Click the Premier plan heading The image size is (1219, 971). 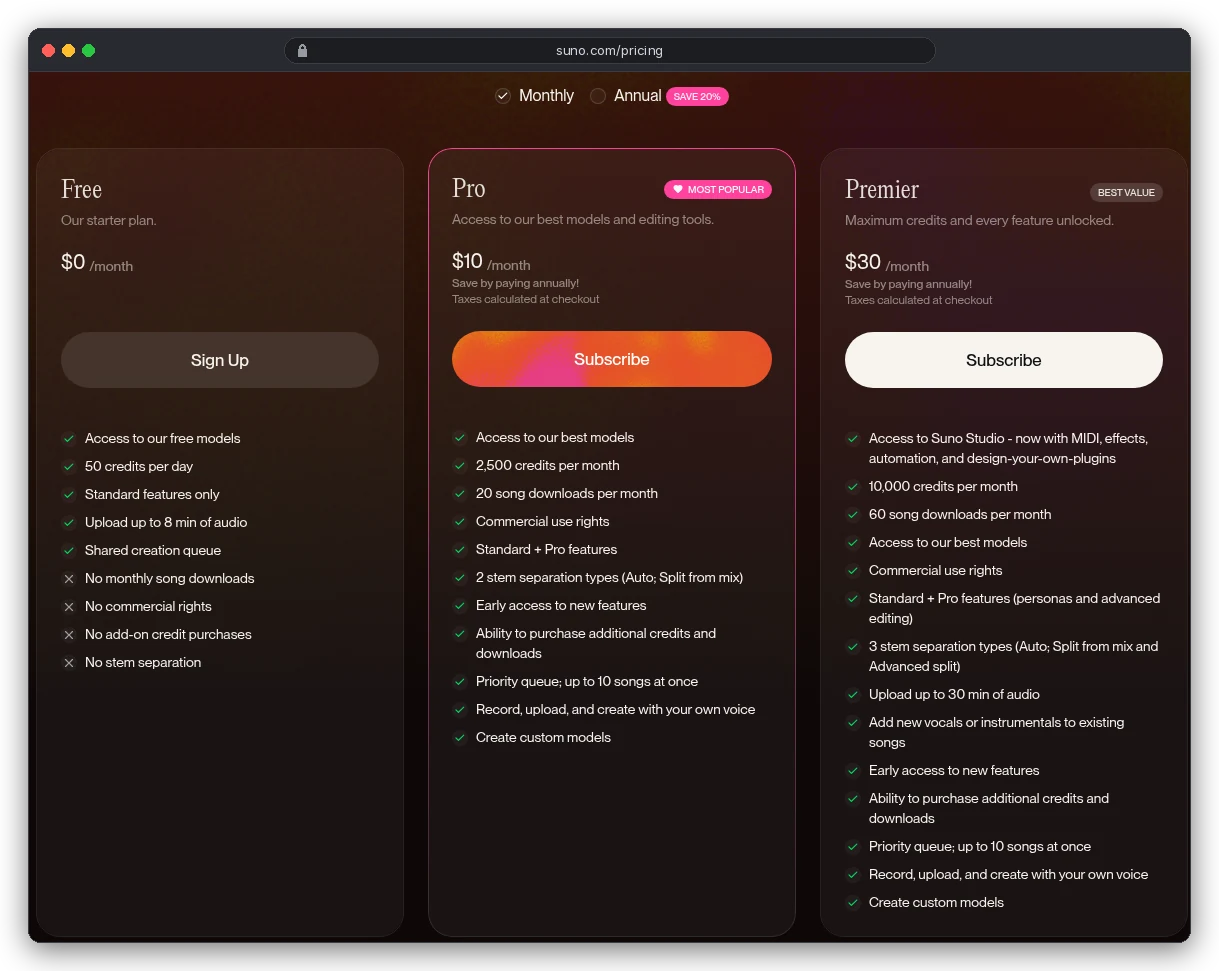[882, 189]
